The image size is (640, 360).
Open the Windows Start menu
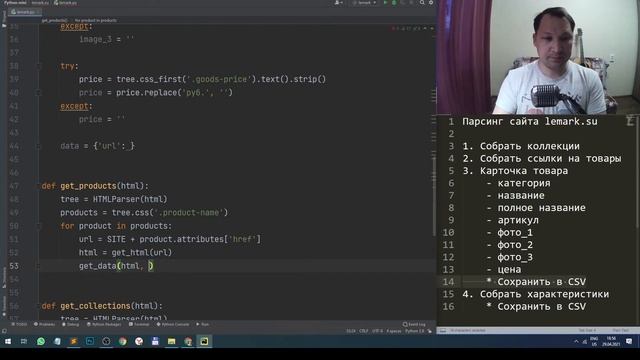(8, 341)
